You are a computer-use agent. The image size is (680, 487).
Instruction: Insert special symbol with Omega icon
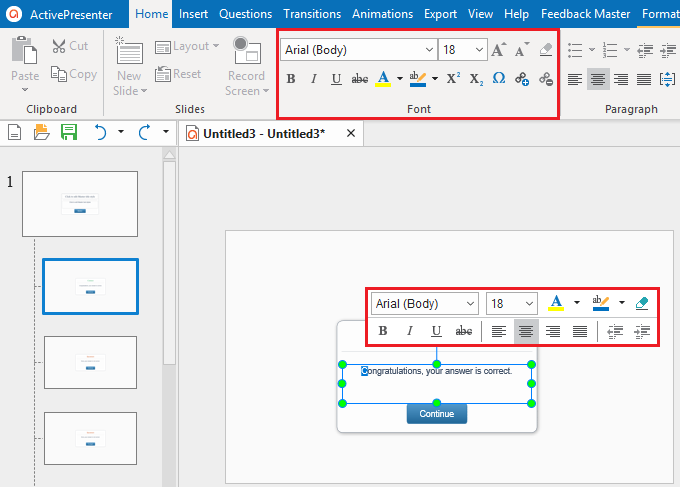[x=499, y=78]
